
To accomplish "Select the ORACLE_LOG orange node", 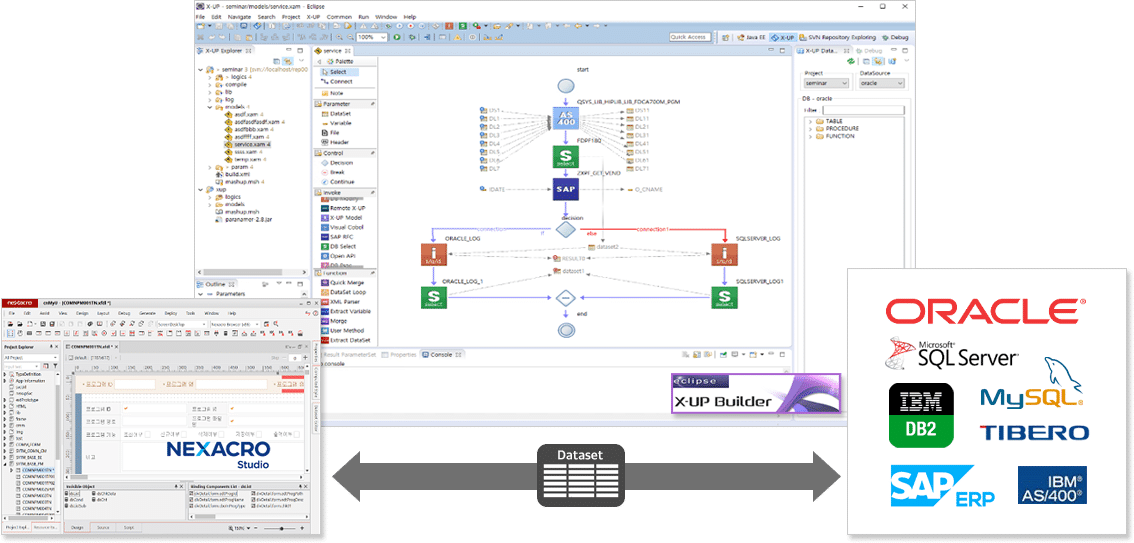I will 433,253.
